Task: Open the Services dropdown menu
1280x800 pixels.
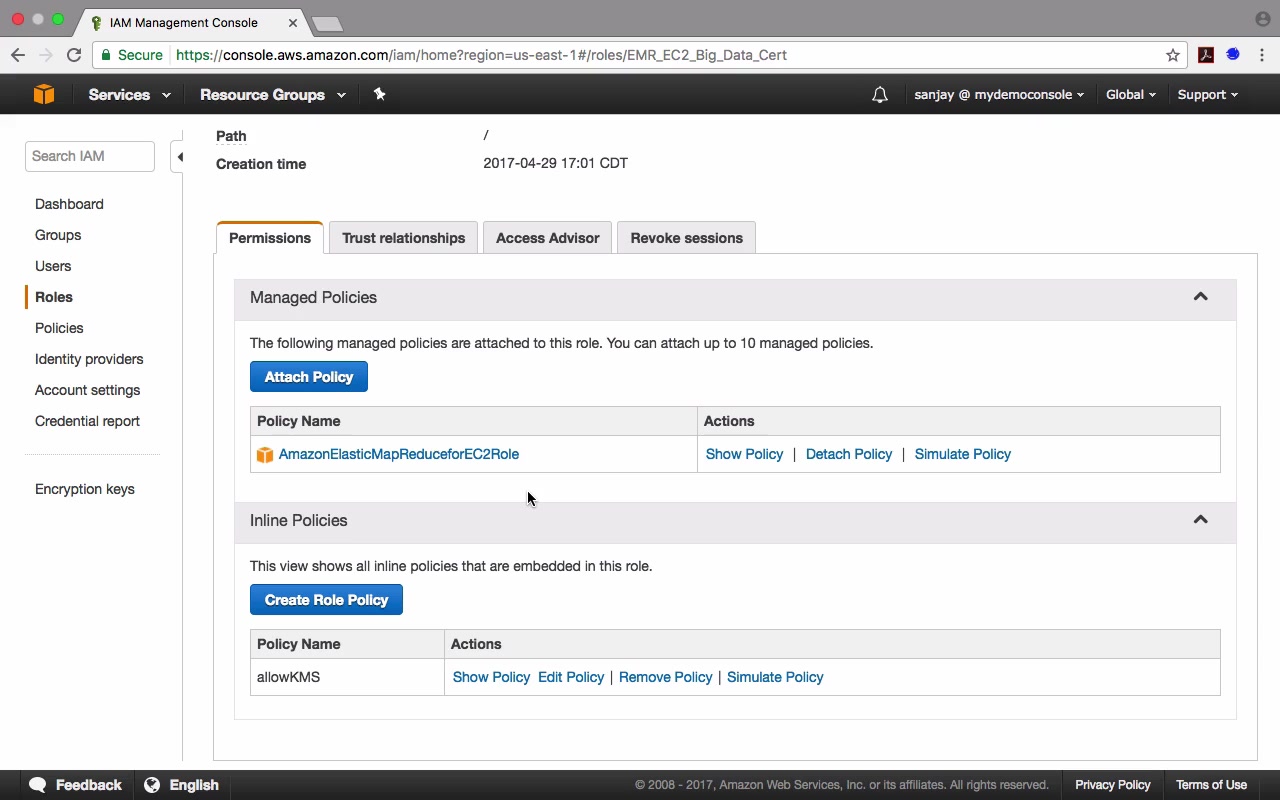Action: (x=129, y=95)
